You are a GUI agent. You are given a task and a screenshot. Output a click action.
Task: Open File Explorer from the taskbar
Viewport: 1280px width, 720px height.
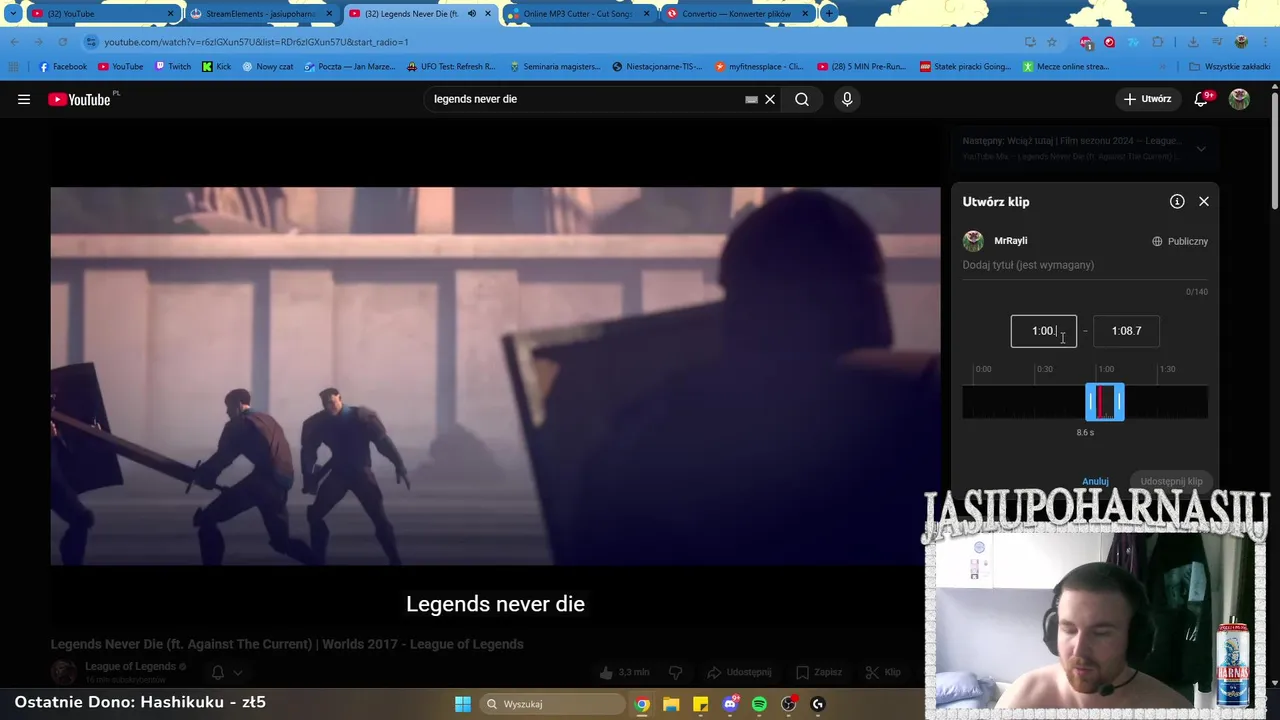[x=671, y=704]
